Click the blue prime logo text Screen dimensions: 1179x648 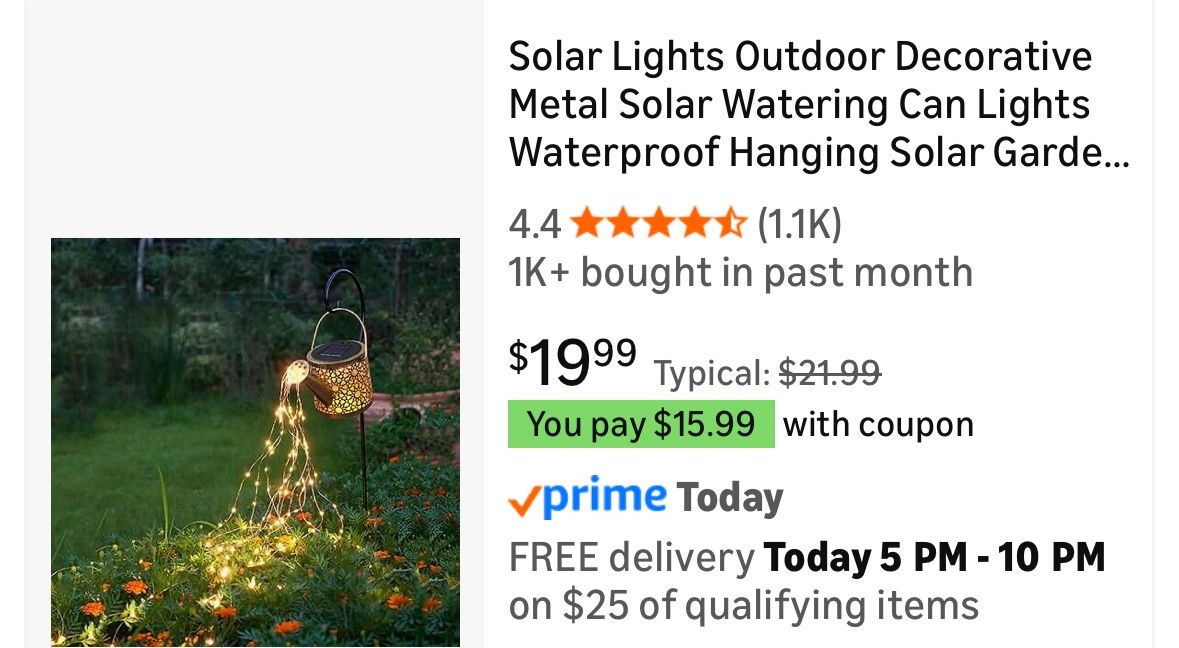click(604, 497)
